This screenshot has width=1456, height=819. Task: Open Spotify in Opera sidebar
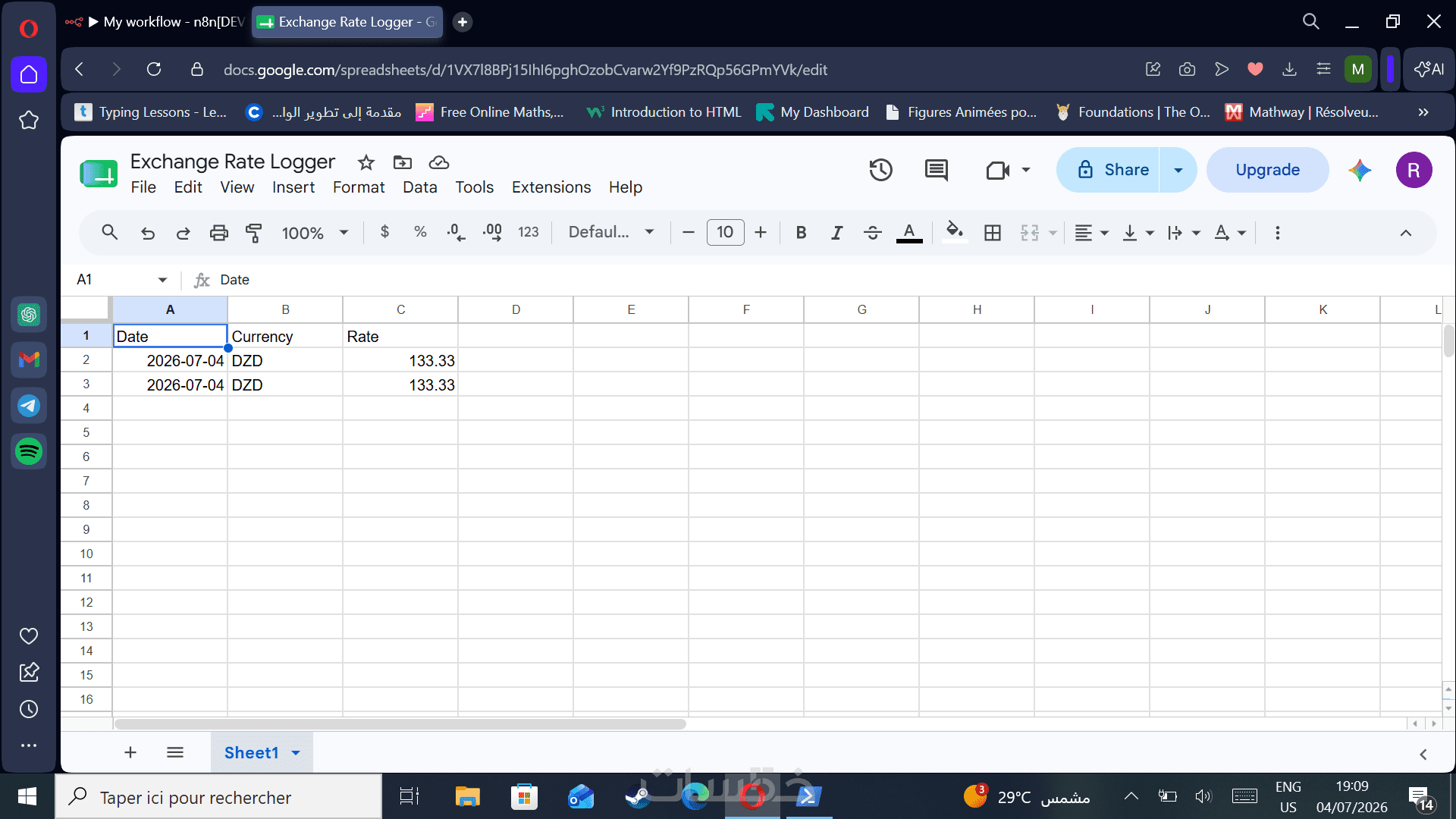(29, 451)
